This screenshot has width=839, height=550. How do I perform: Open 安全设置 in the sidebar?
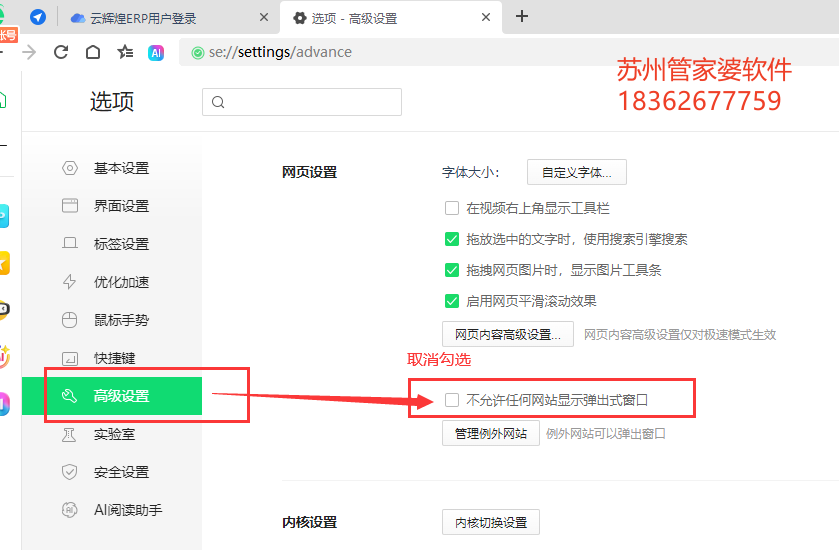pos(112,472)
